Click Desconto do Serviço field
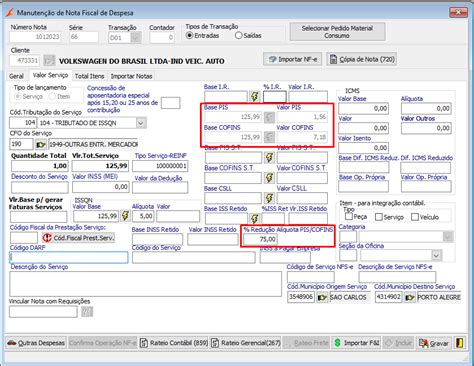The height and width of the screenshot is (366, 474). click(39, 187)
